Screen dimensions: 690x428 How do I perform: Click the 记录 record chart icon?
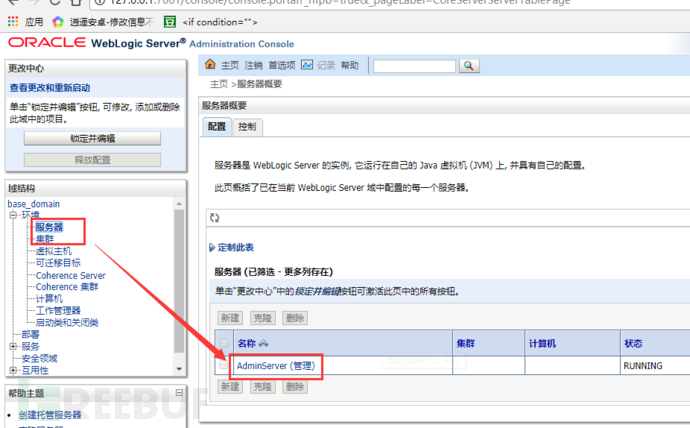point(307,65)
